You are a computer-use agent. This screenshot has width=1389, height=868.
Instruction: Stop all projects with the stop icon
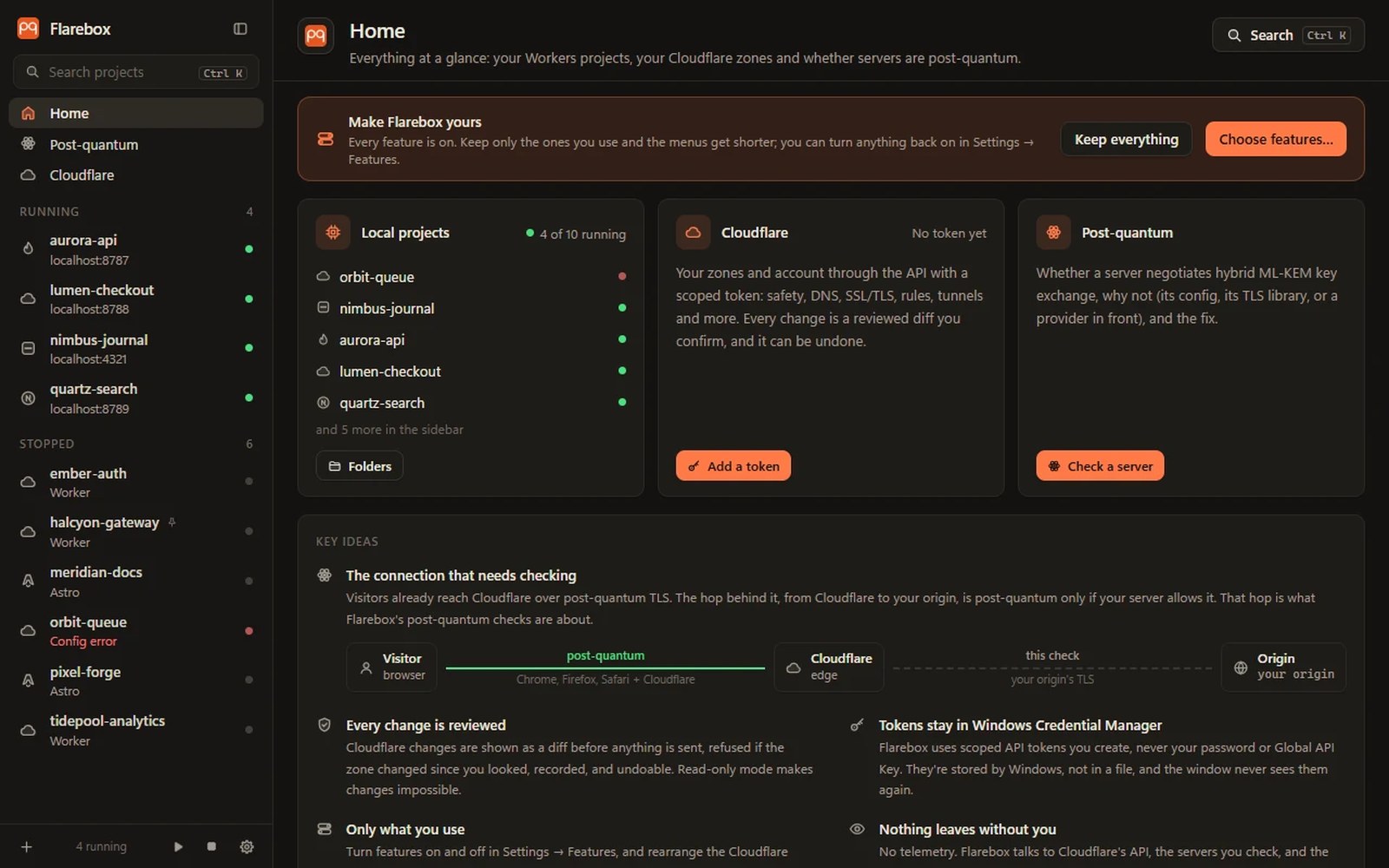click(x=212, y=846)
